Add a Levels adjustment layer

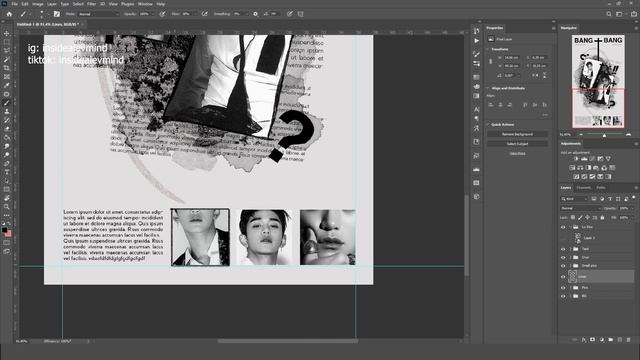(x=584, y=158)
